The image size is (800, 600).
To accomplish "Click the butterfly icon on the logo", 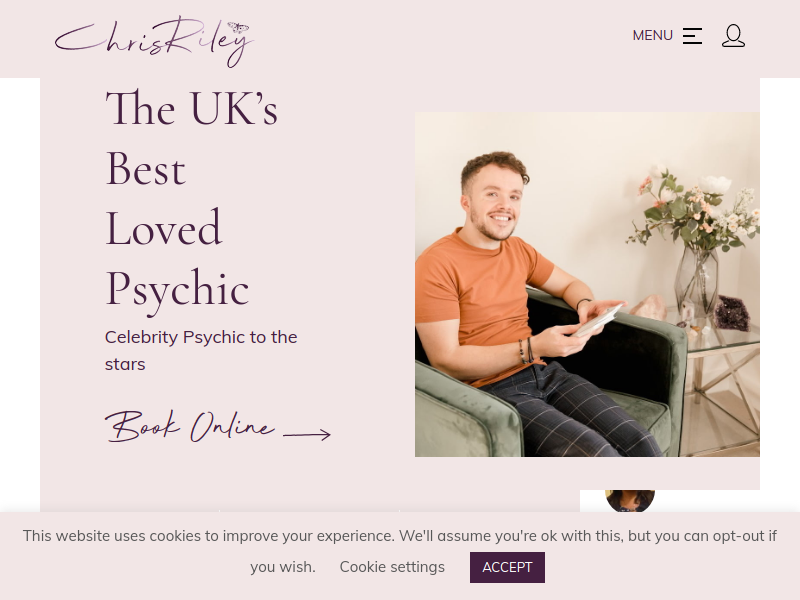I will pos(238,28).
